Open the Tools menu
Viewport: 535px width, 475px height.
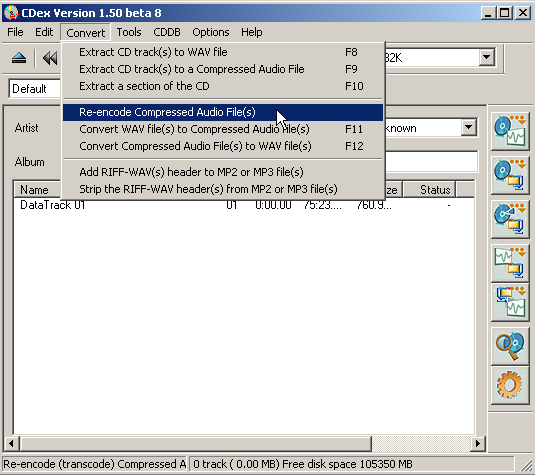(x=129, y=32)
